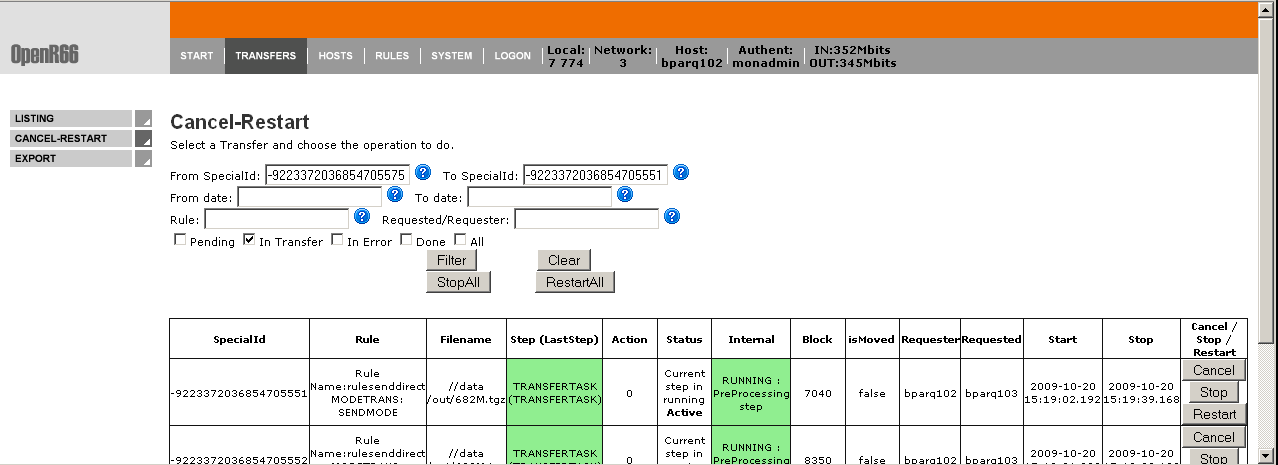Click the SpecialId column header
This screenshot has width=1278, height=465.
240,339
